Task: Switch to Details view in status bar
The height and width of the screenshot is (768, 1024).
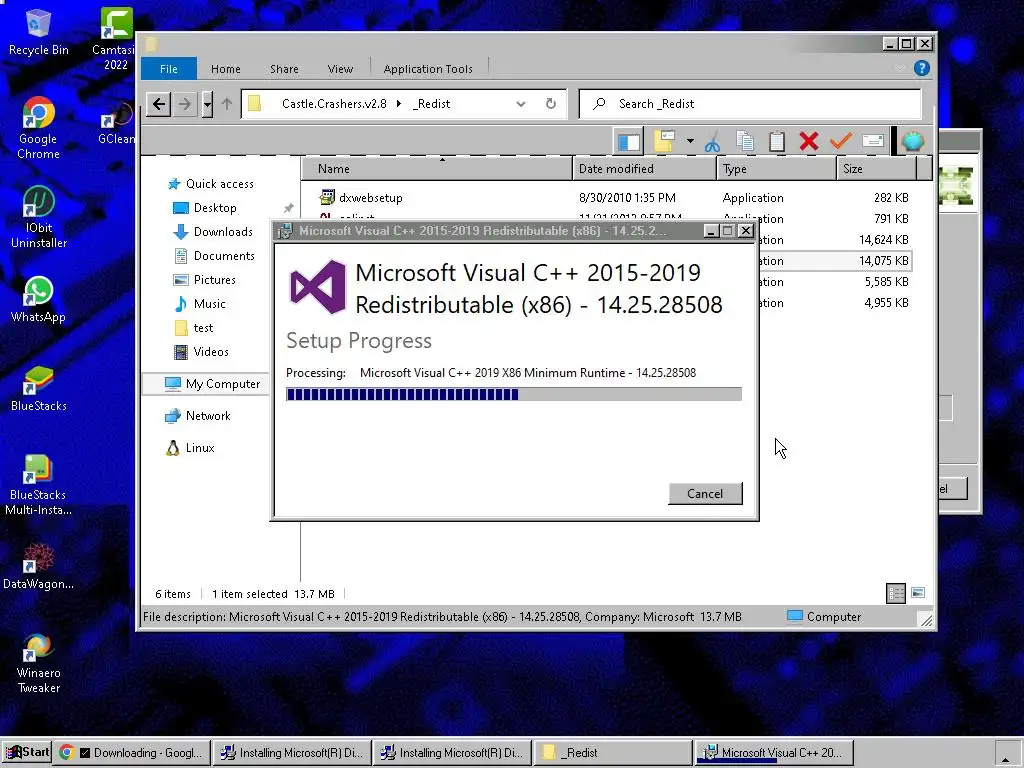Action: (x=895, y=593)
